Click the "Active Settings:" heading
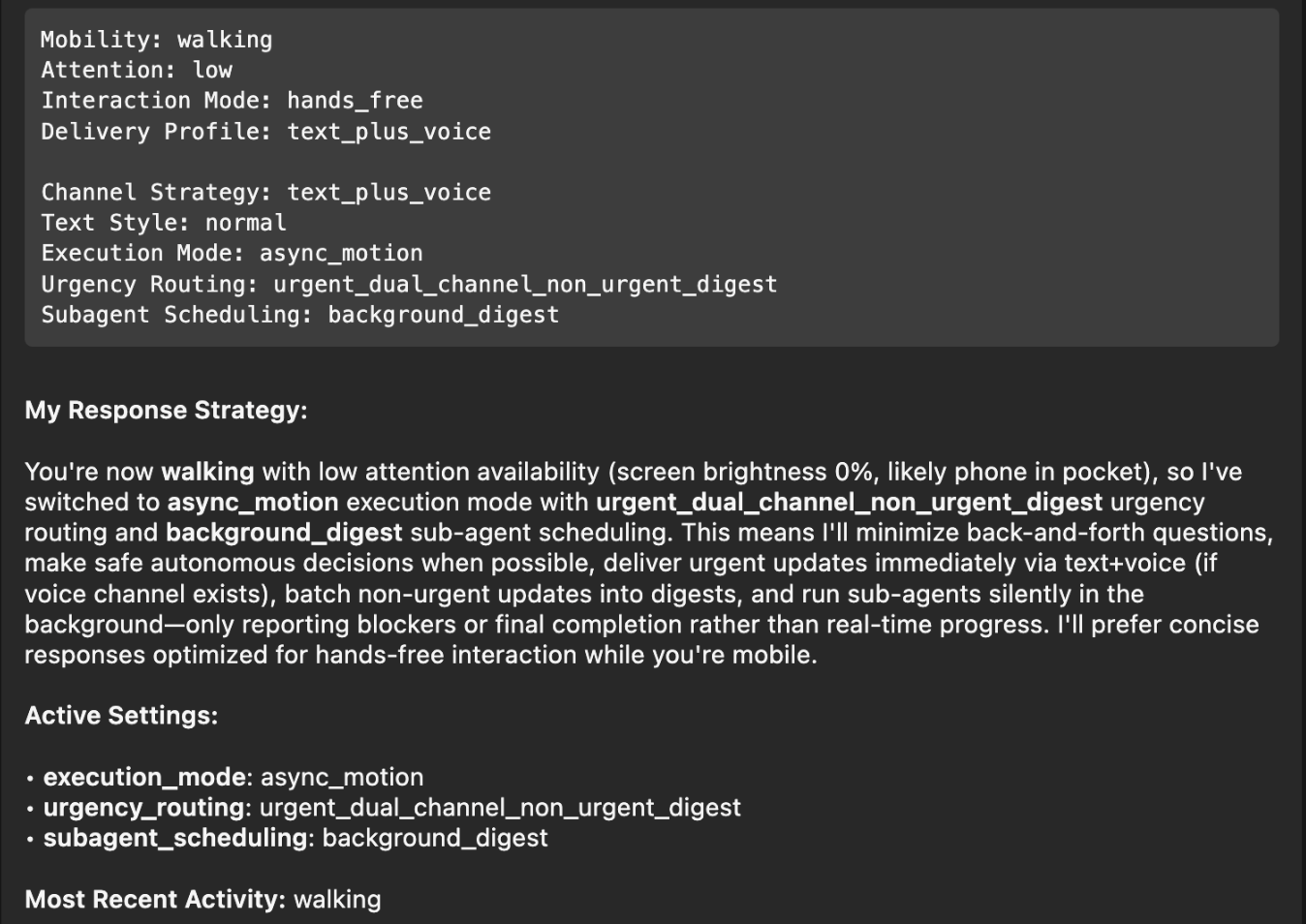 [121, 716]
